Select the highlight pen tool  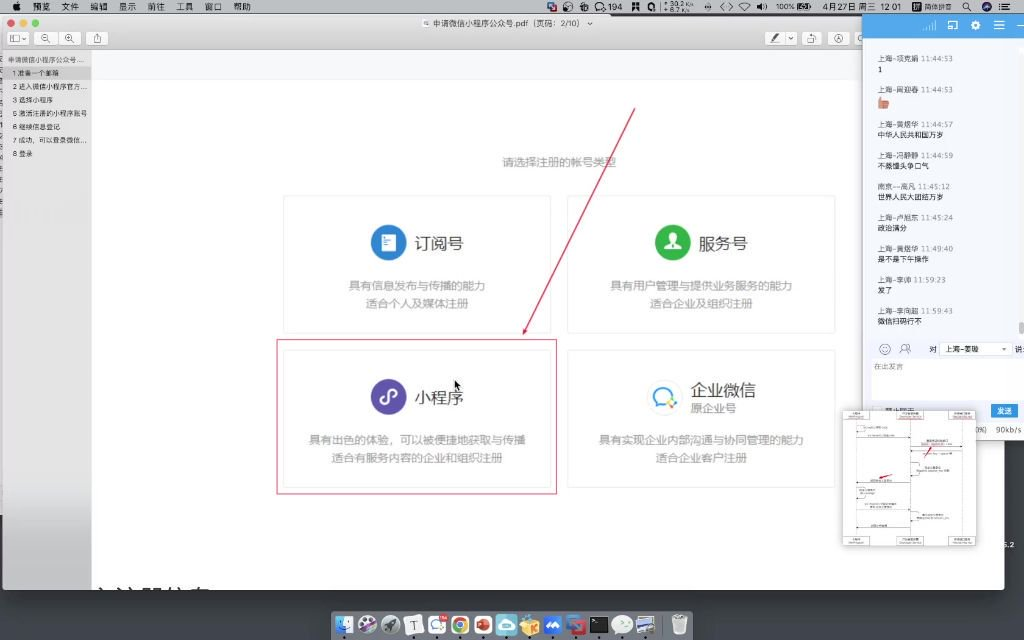[775, 39]
